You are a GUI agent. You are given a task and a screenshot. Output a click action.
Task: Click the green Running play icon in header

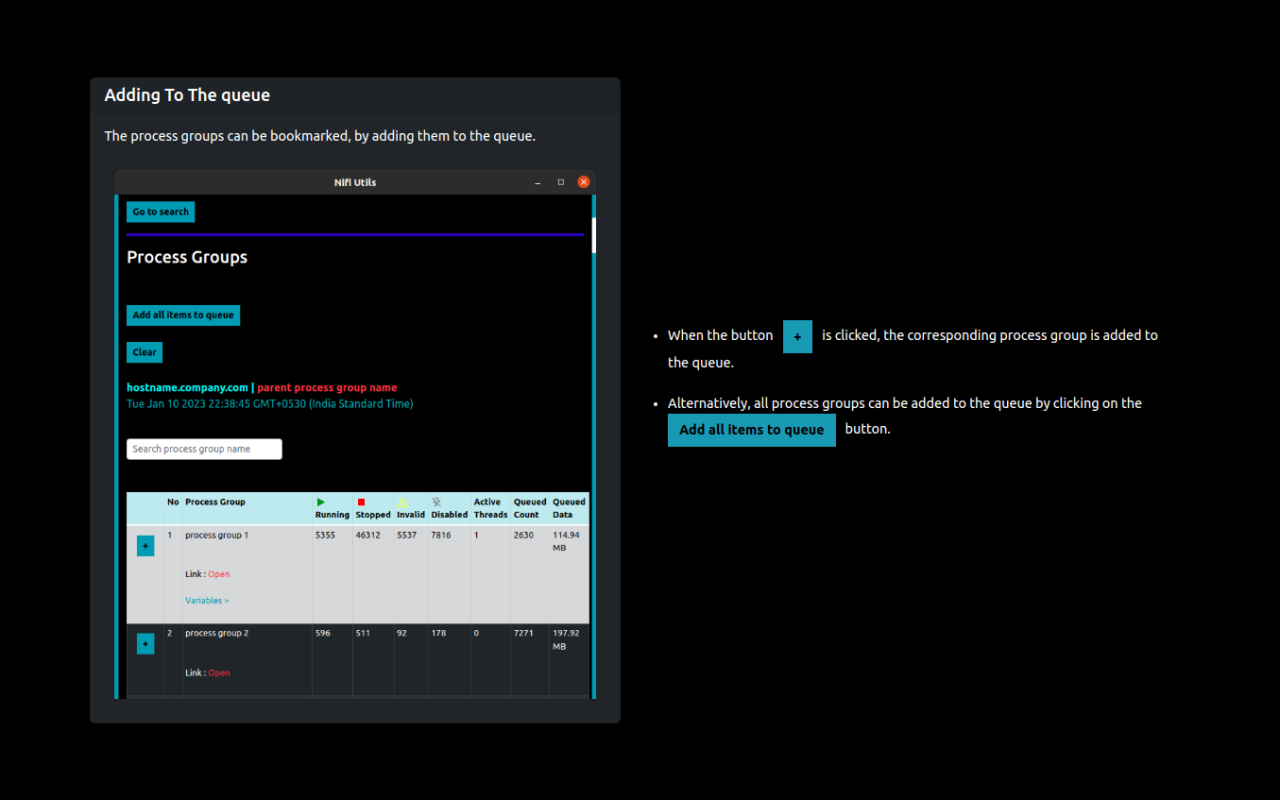coord(321,502)
